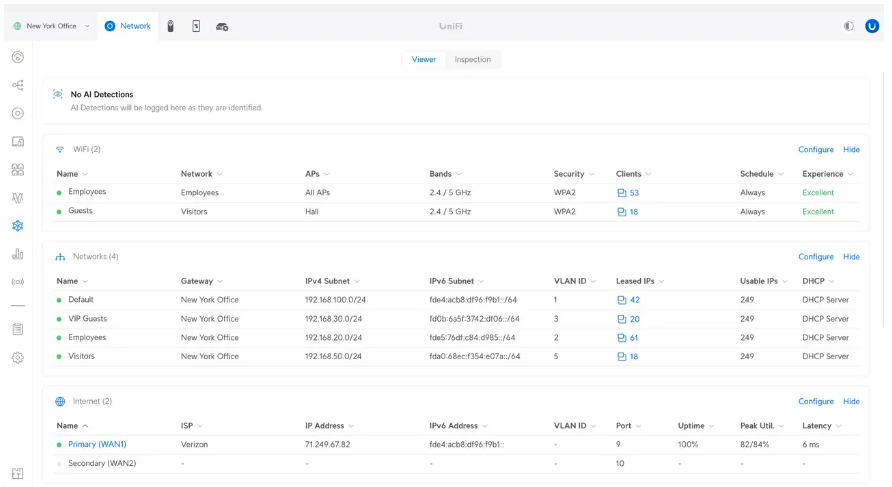Click Configure in the Networks section
This screenshot has width=892, height=487.
click(815, 257)
